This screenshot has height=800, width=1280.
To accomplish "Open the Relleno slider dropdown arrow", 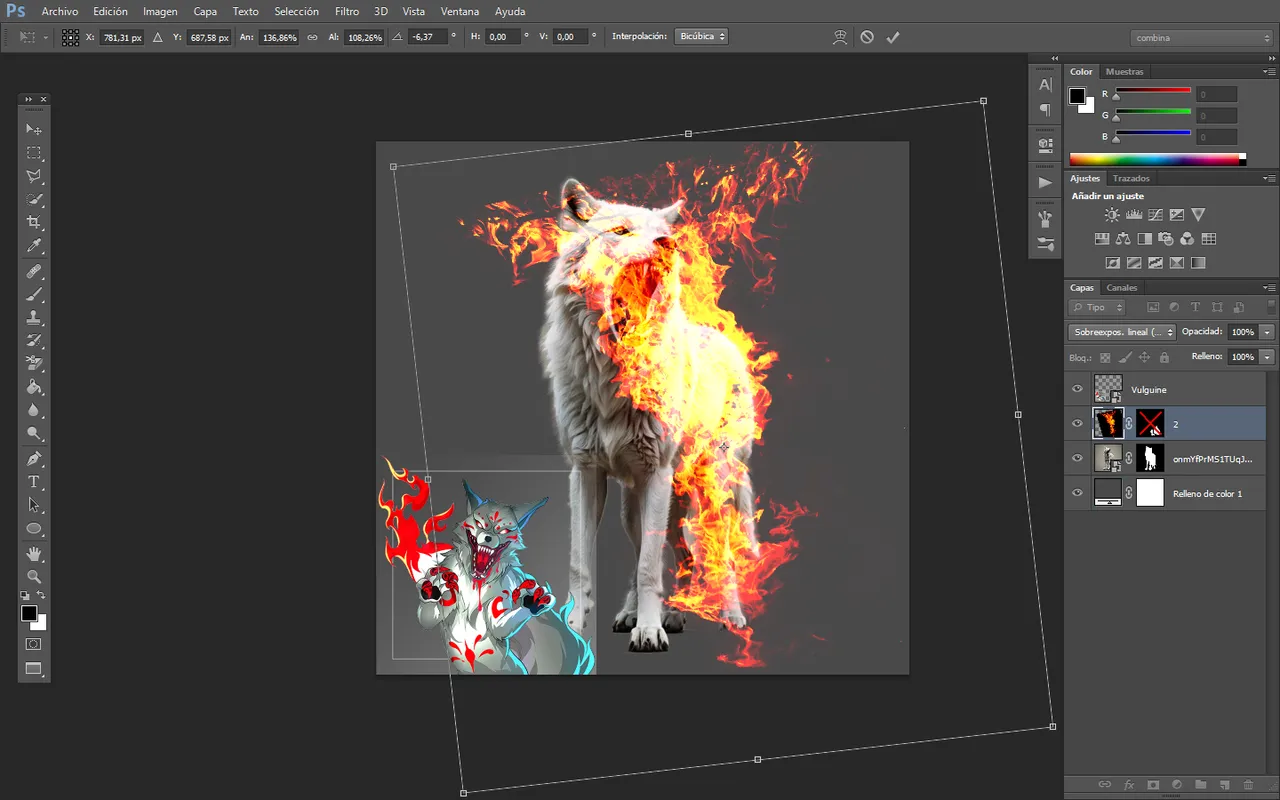I will coord(1267,357).
